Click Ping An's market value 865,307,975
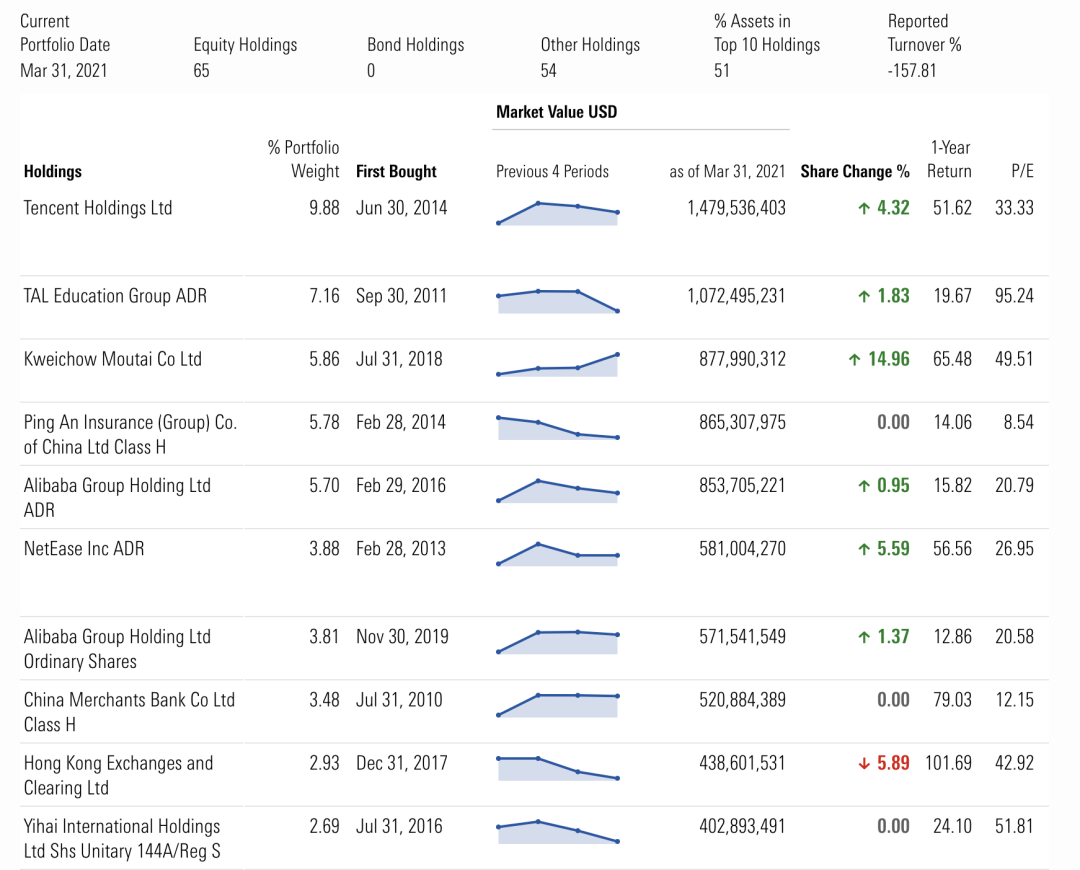The height and width of the screenshot is (870, 1080). (742, 422)
